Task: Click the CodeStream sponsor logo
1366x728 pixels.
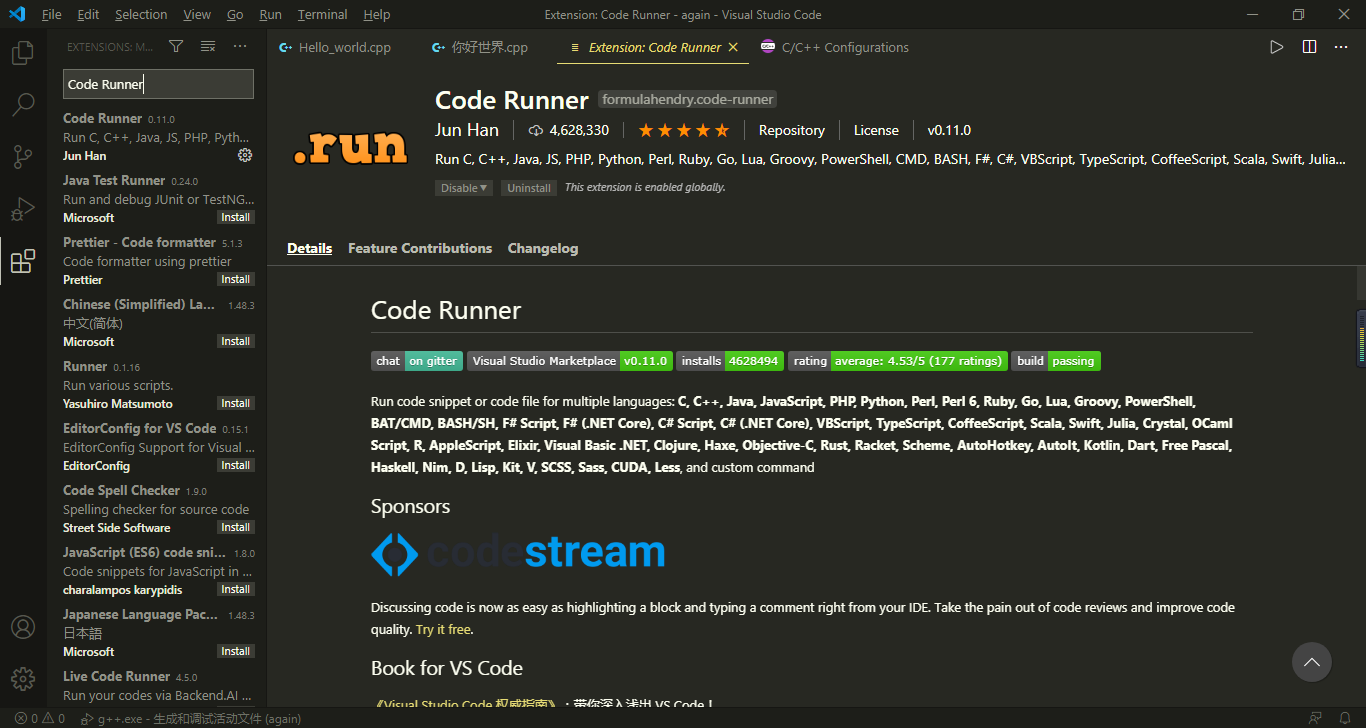Action: pos(518,553)
